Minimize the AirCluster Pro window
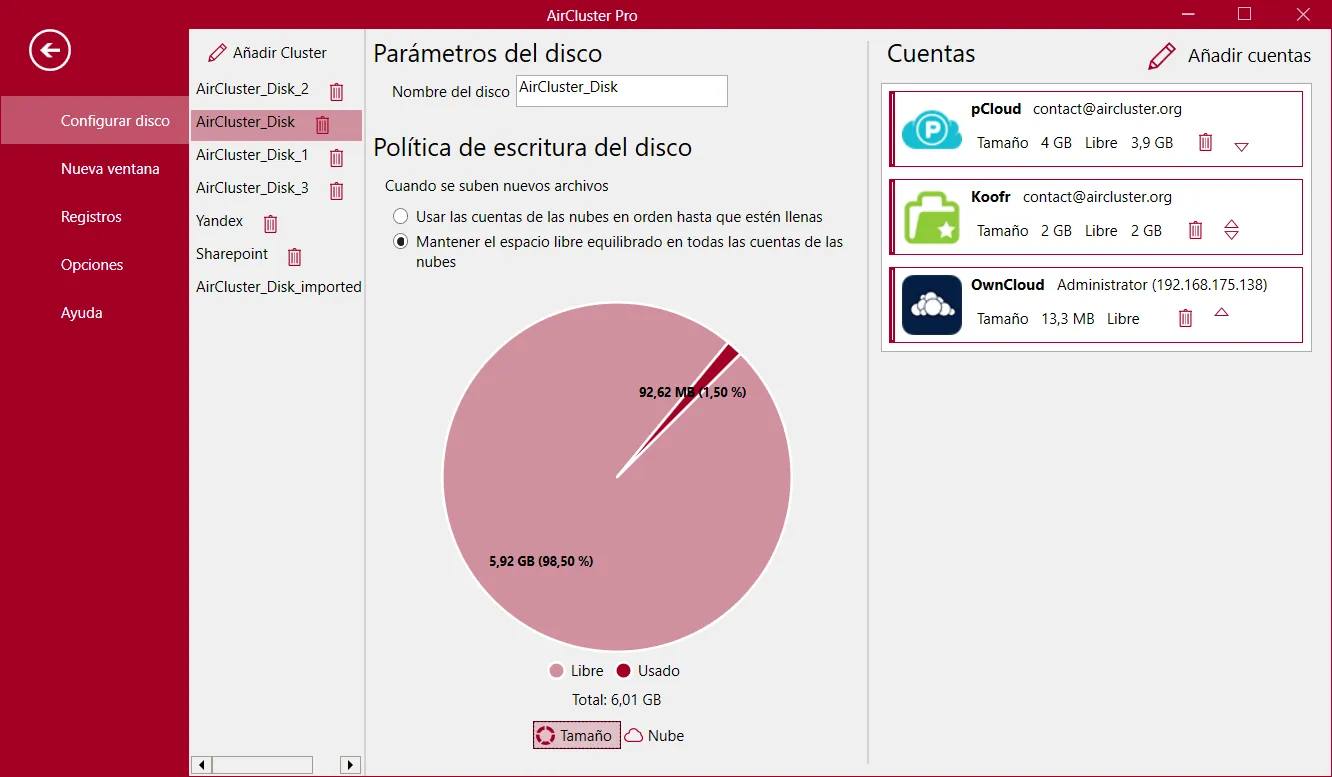 [x=1188, y=14]
